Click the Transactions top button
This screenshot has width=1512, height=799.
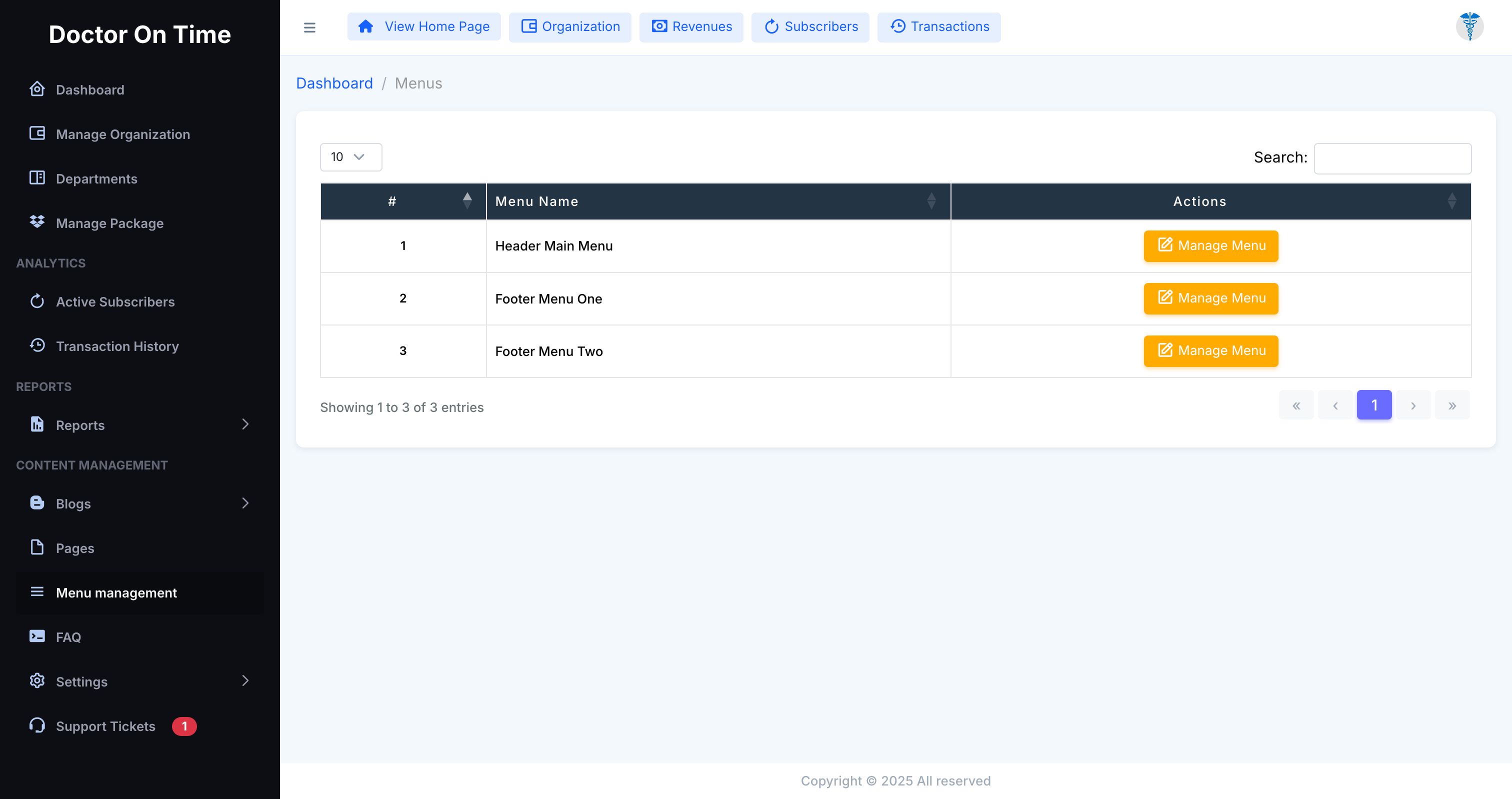(939, 27)
